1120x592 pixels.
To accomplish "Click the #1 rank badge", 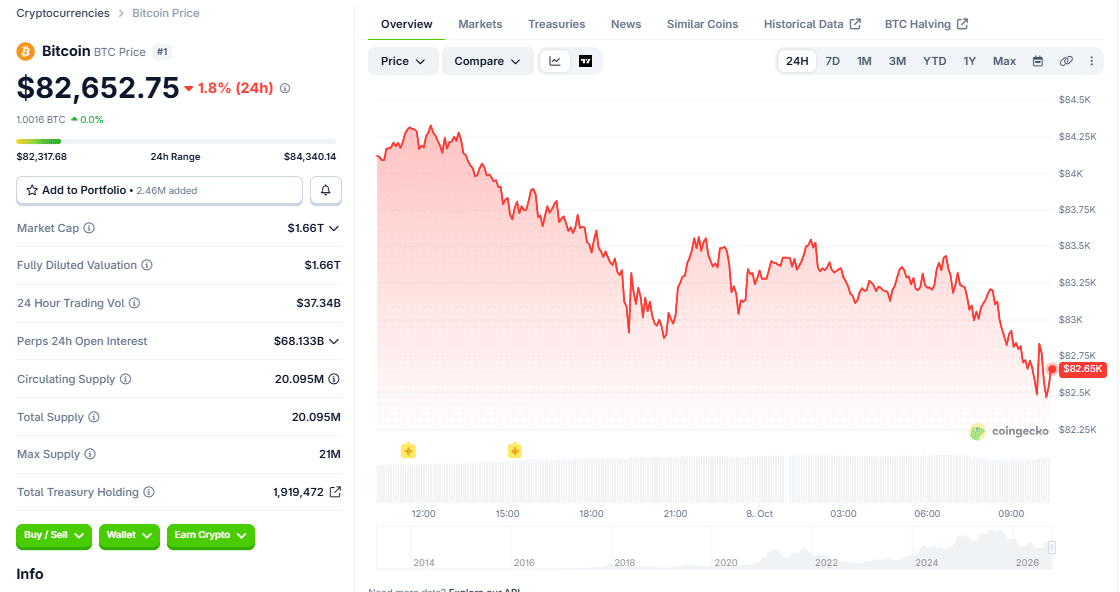I will coord(162,51).
